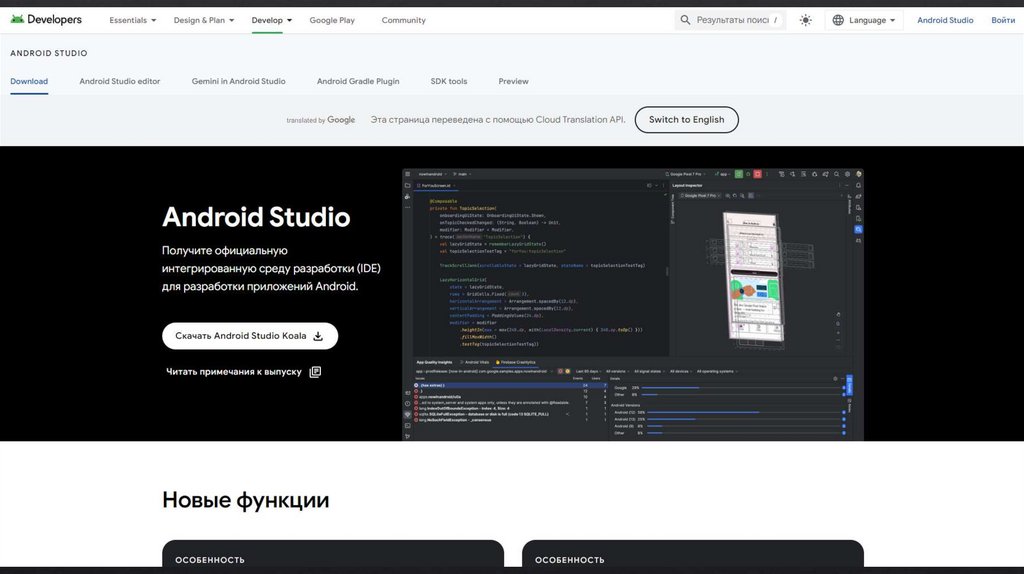Click Android Studio link in header
Screen dimensions: 1024x574
[x=945, y=20]
